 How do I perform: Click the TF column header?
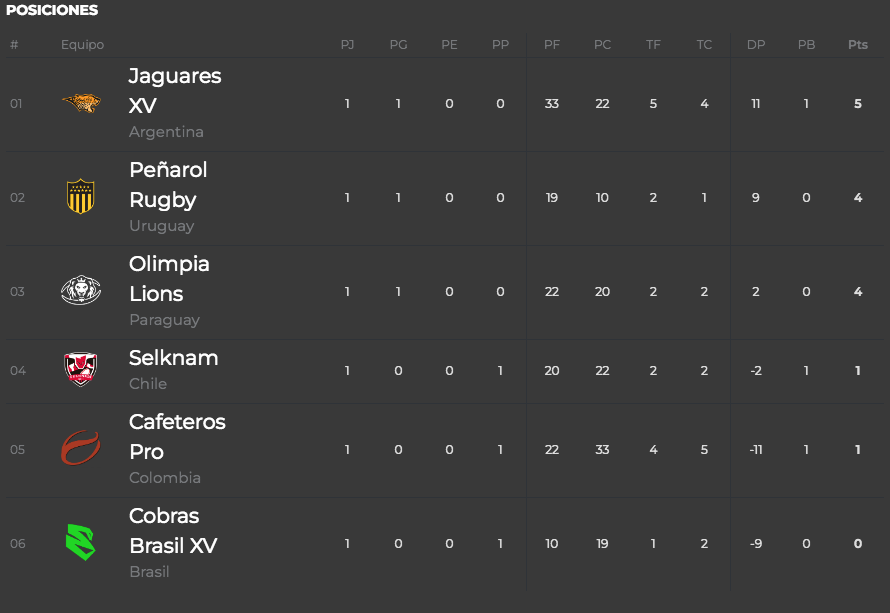point(653,45)
